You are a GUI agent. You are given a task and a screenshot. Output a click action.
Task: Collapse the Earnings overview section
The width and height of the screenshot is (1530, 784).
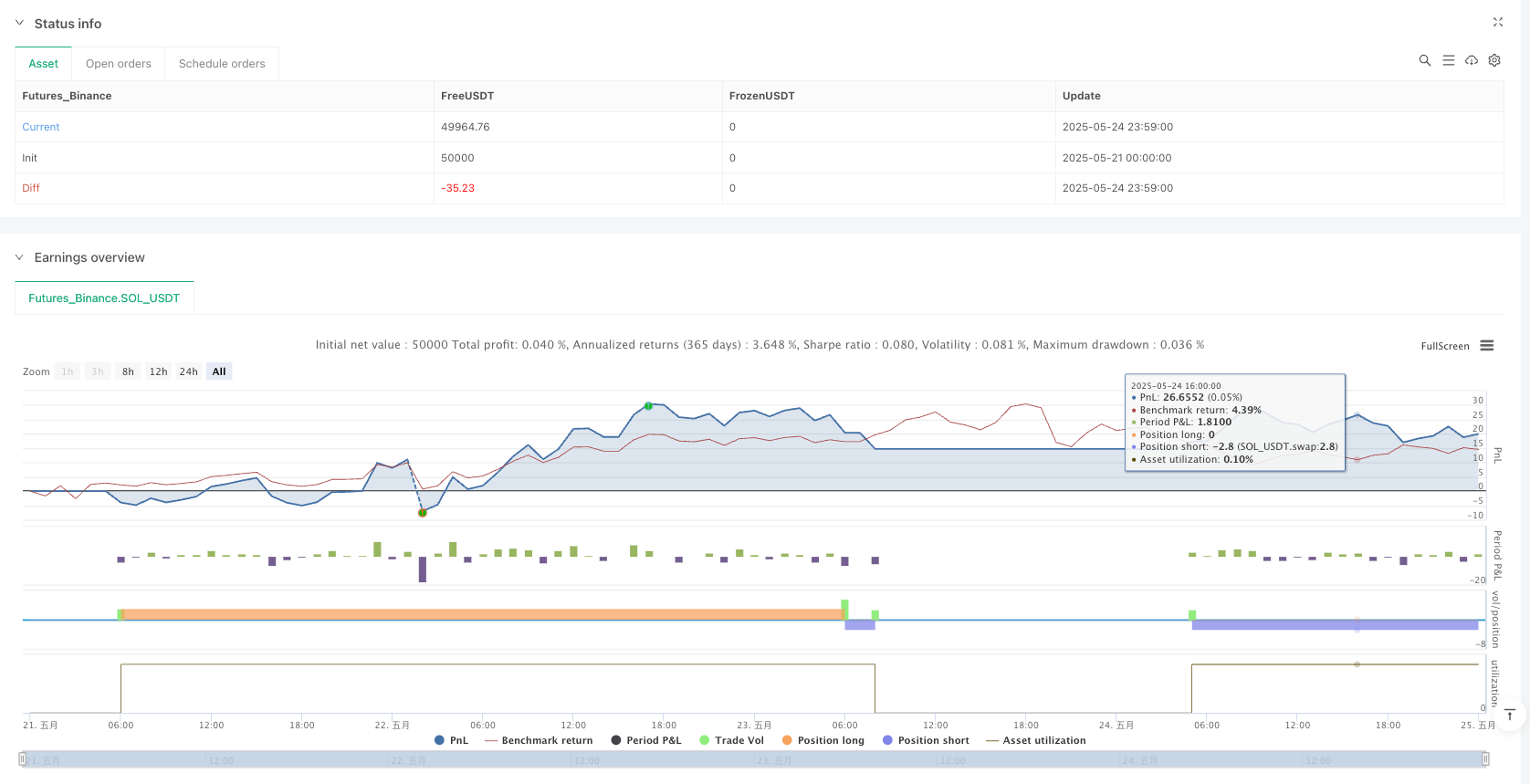coord(19,257)
